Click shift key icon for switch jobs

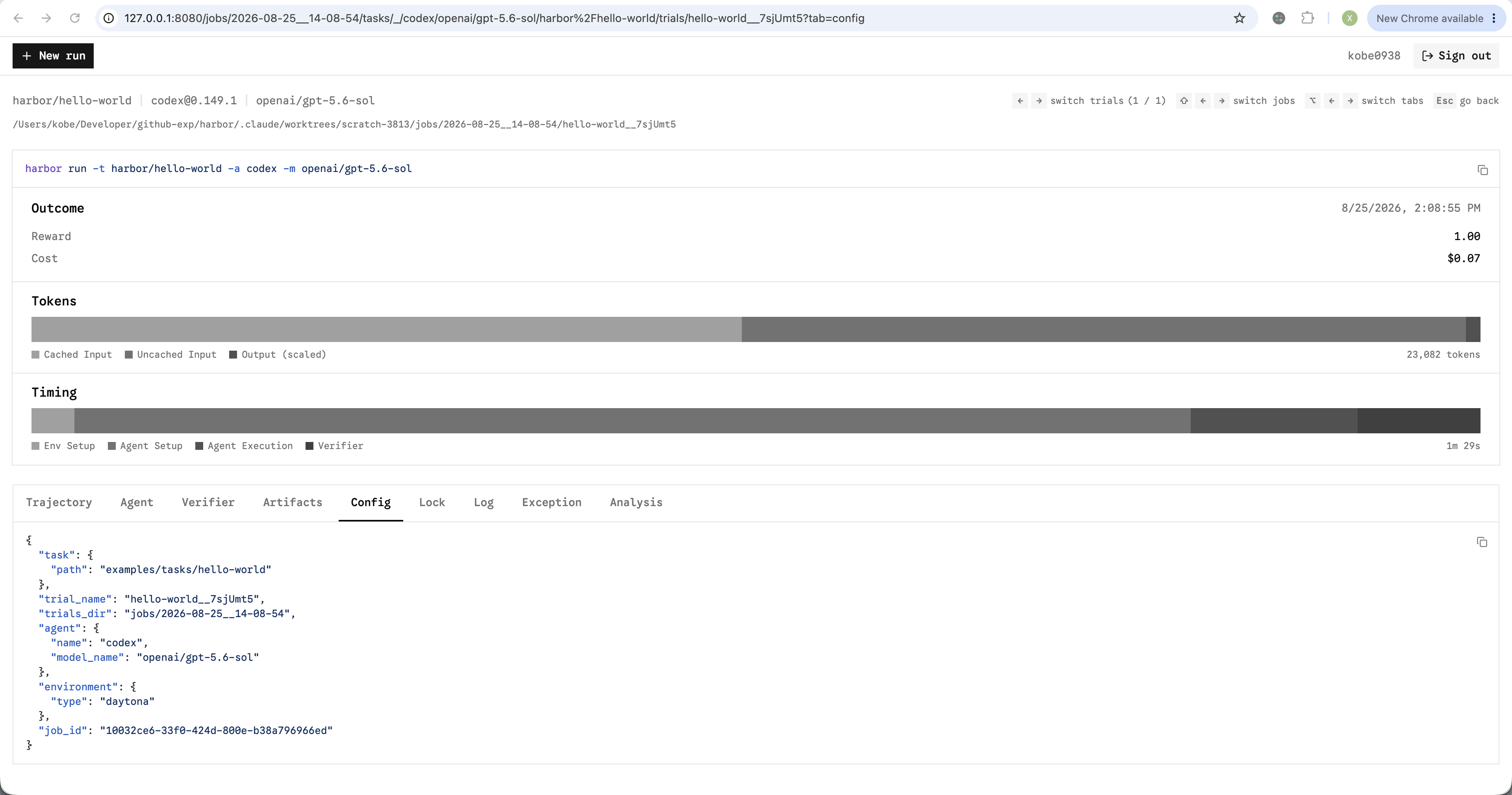(1184, 101)
